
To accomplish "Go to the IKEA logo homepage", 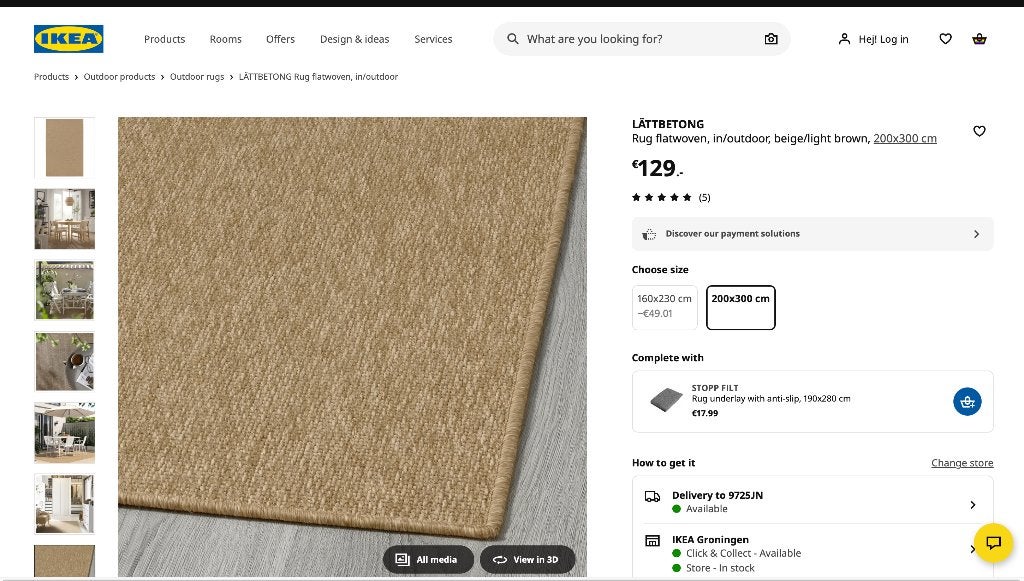I will tap(69, 39).
